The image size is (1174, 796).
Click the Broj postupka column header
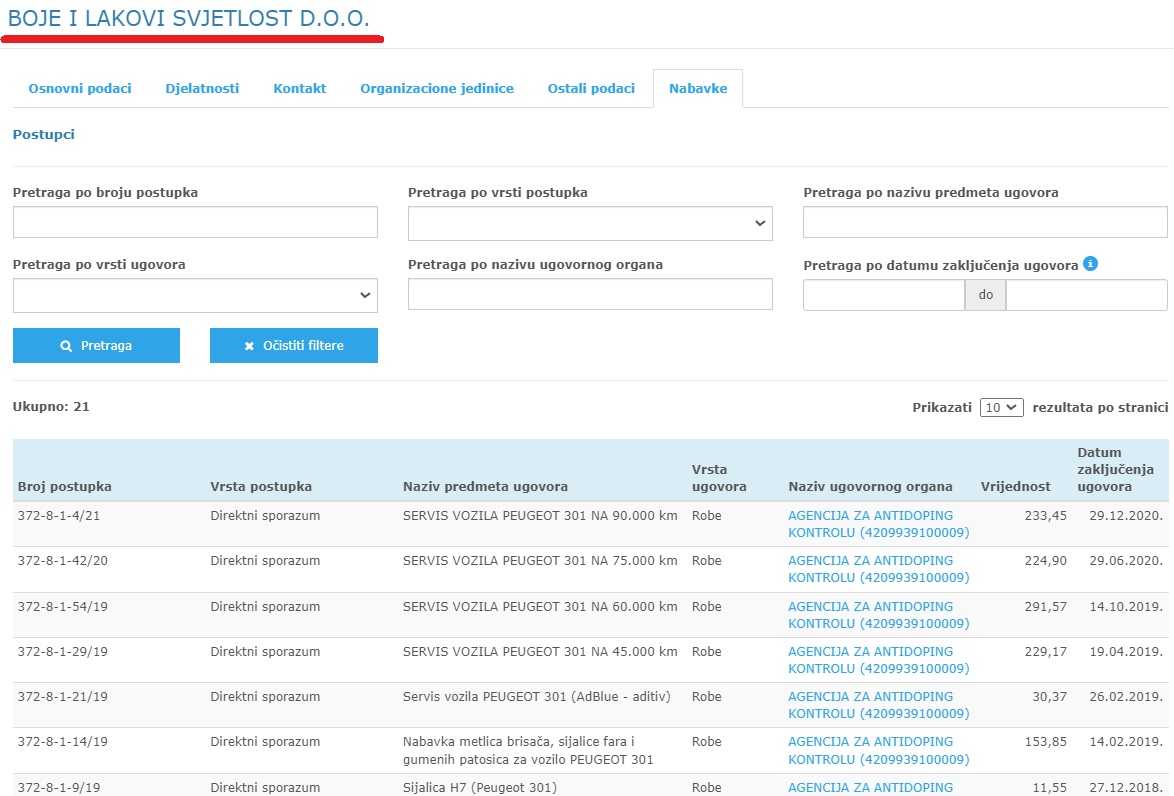click(65, 487)
